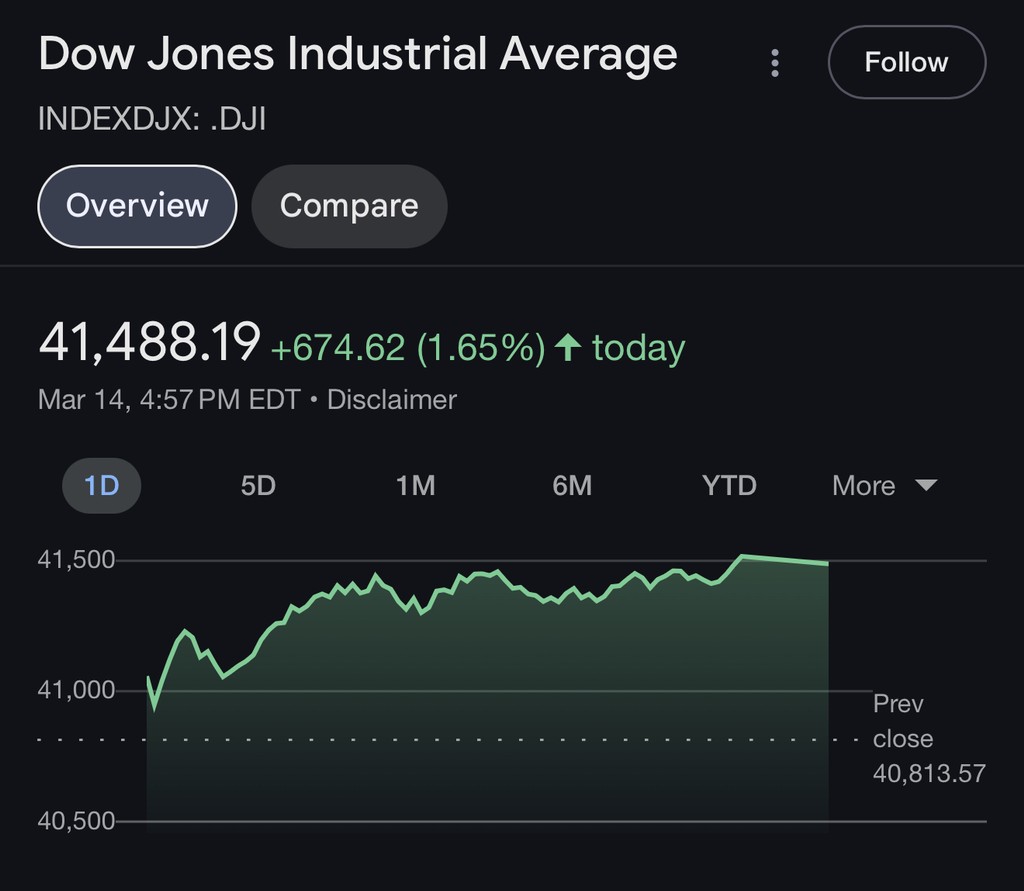Show the 6M chart range
1024x891 pixels.
click(572, 486)
